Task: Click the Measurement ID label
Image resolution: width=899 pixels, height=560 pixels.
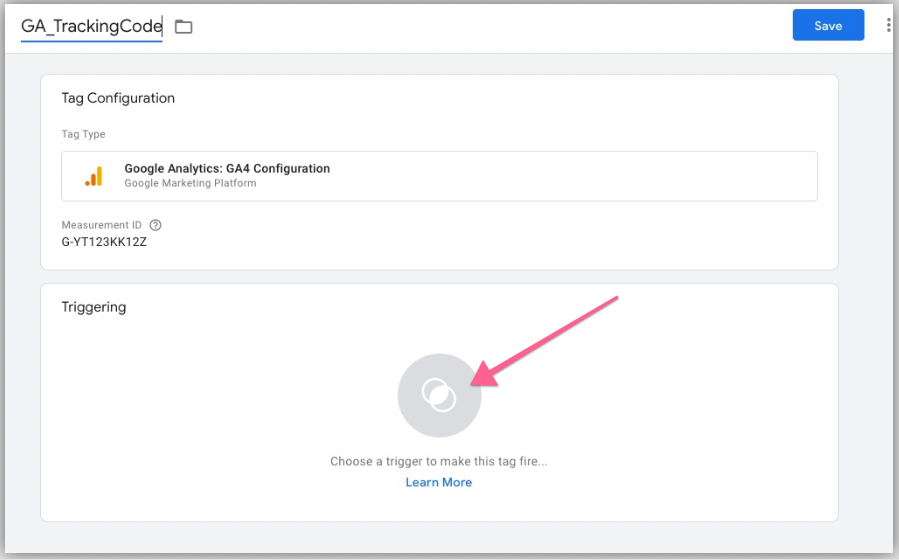Action: point(102,225)
